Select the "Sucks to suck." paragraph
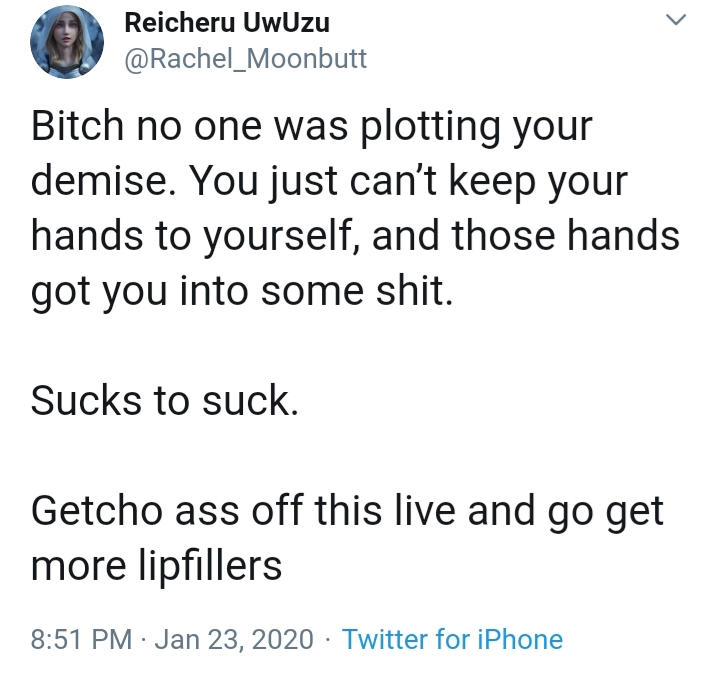Viewport: 720px width, 685px height. 164,400
